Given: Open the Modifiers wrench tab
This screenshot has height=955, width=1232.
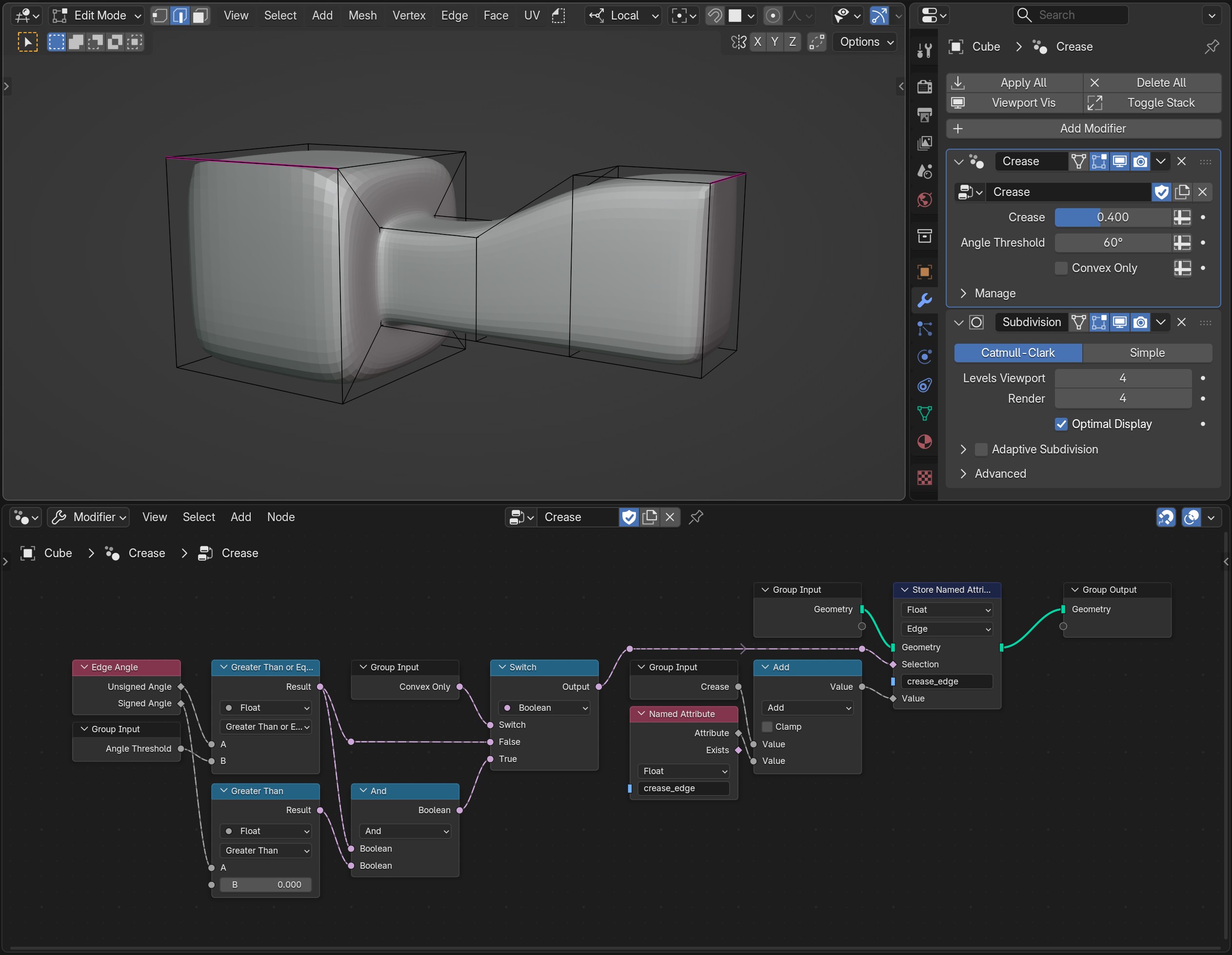Looking at the screenshot, I should (x=924, y=300).
